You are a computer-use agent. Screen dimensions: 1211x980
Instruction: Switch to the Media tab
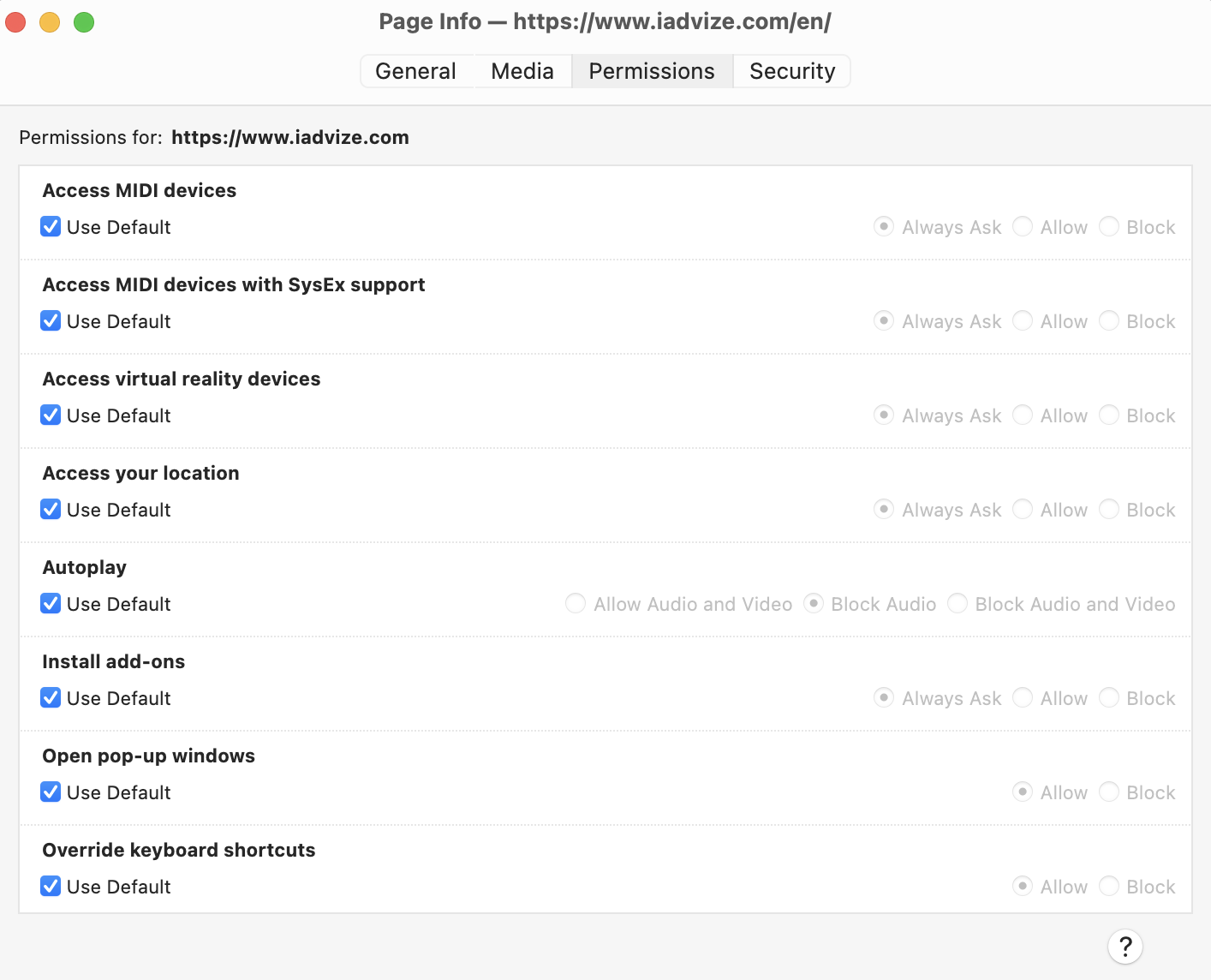522,71
